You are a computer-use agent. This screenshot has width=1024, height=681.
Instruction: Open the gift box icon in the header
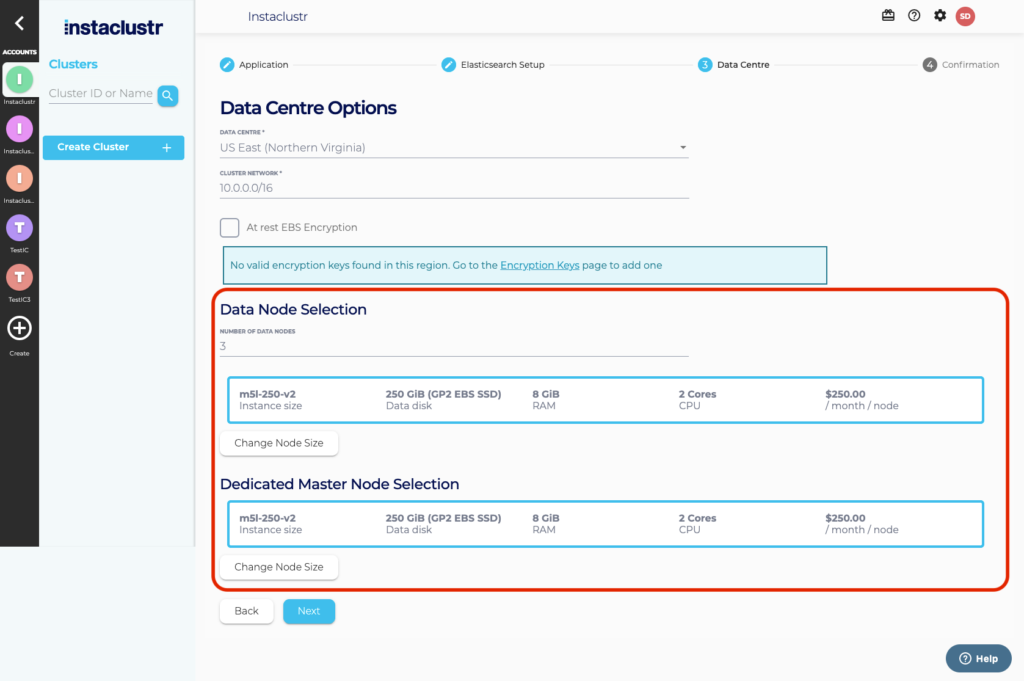[888, 16]
